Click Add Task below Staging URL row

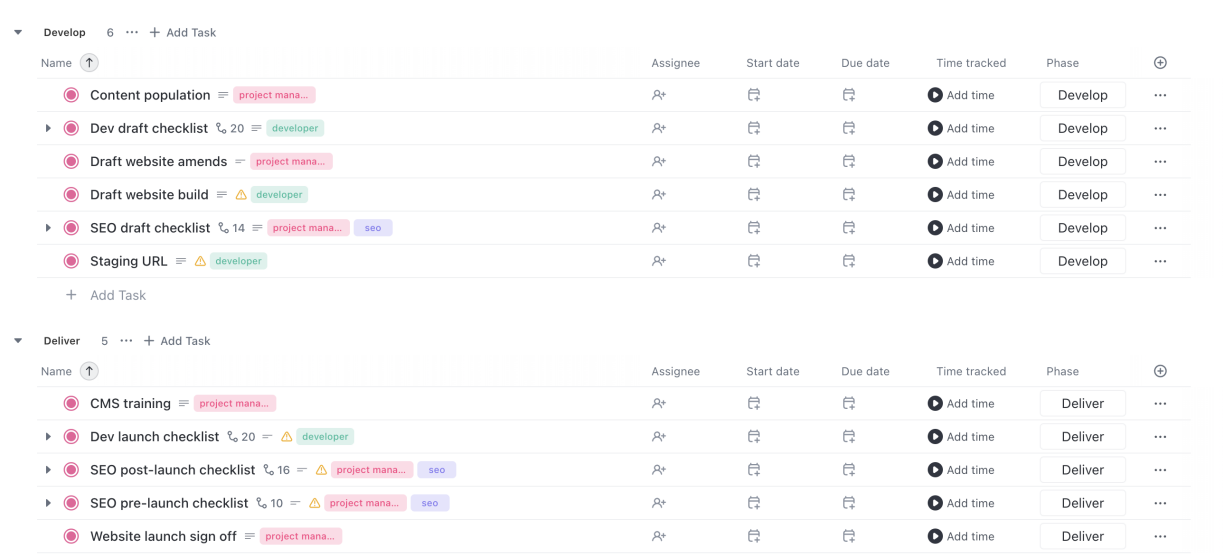(x=117, y=295)
